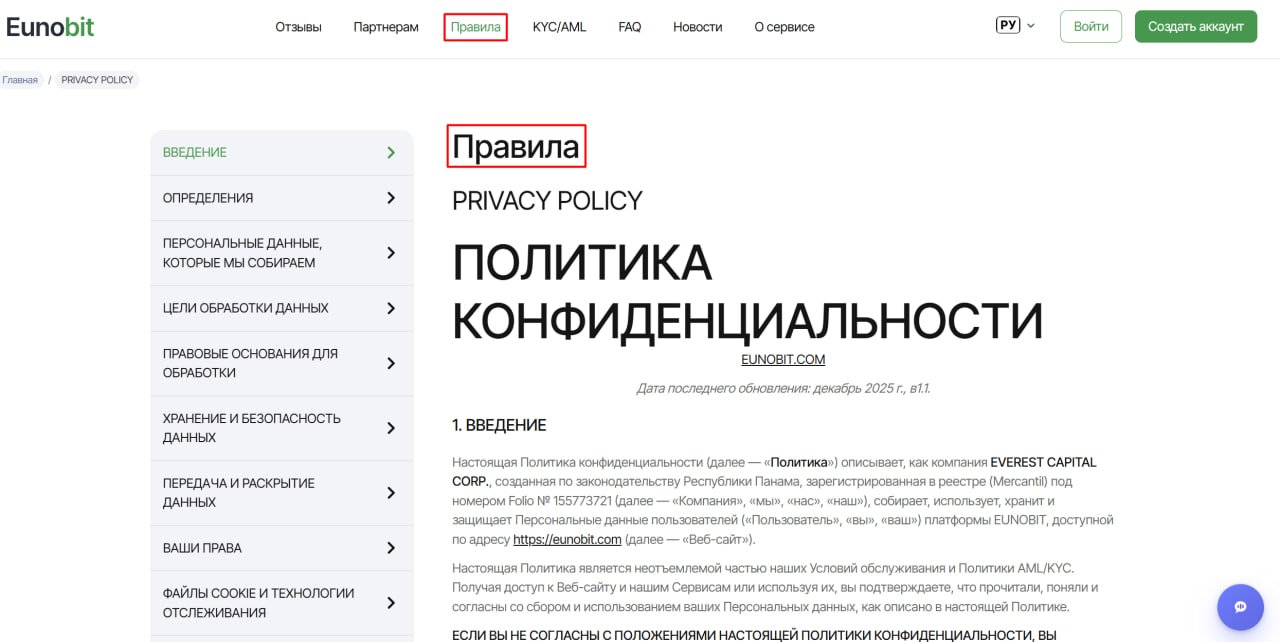Click the Создать аккаунт button
Screen dimensions: 1280x642
1196,26
